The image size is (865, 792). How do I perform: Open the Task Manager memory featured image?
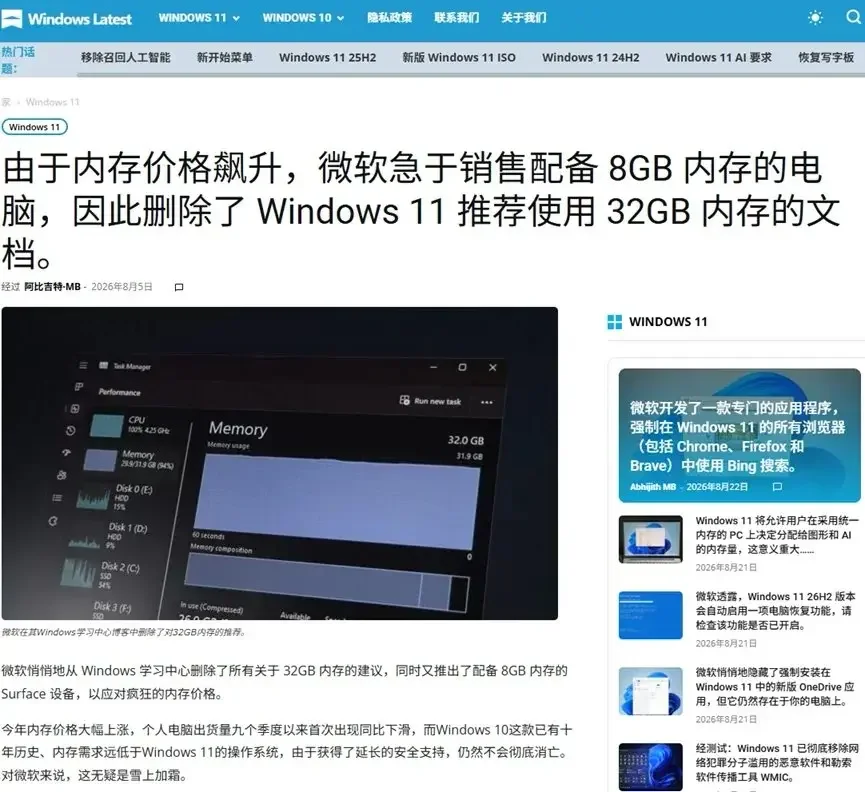(280, 463)
